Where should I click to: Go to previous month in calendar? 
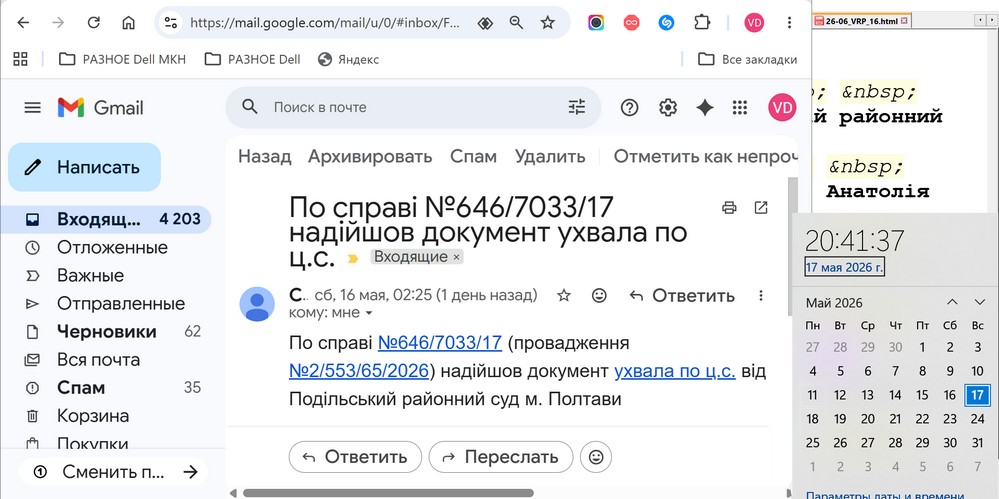pos(952,302)
